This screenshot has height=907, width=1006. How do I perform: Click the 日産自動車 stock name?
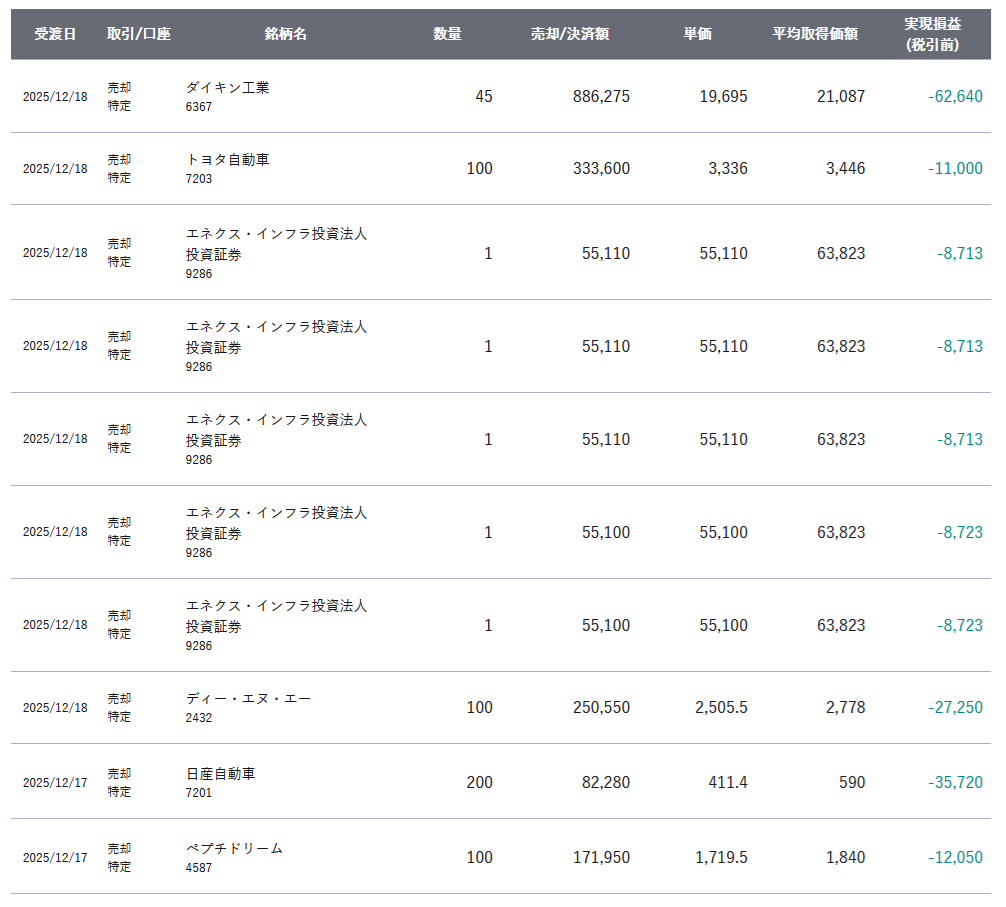[x=220, y=774]
